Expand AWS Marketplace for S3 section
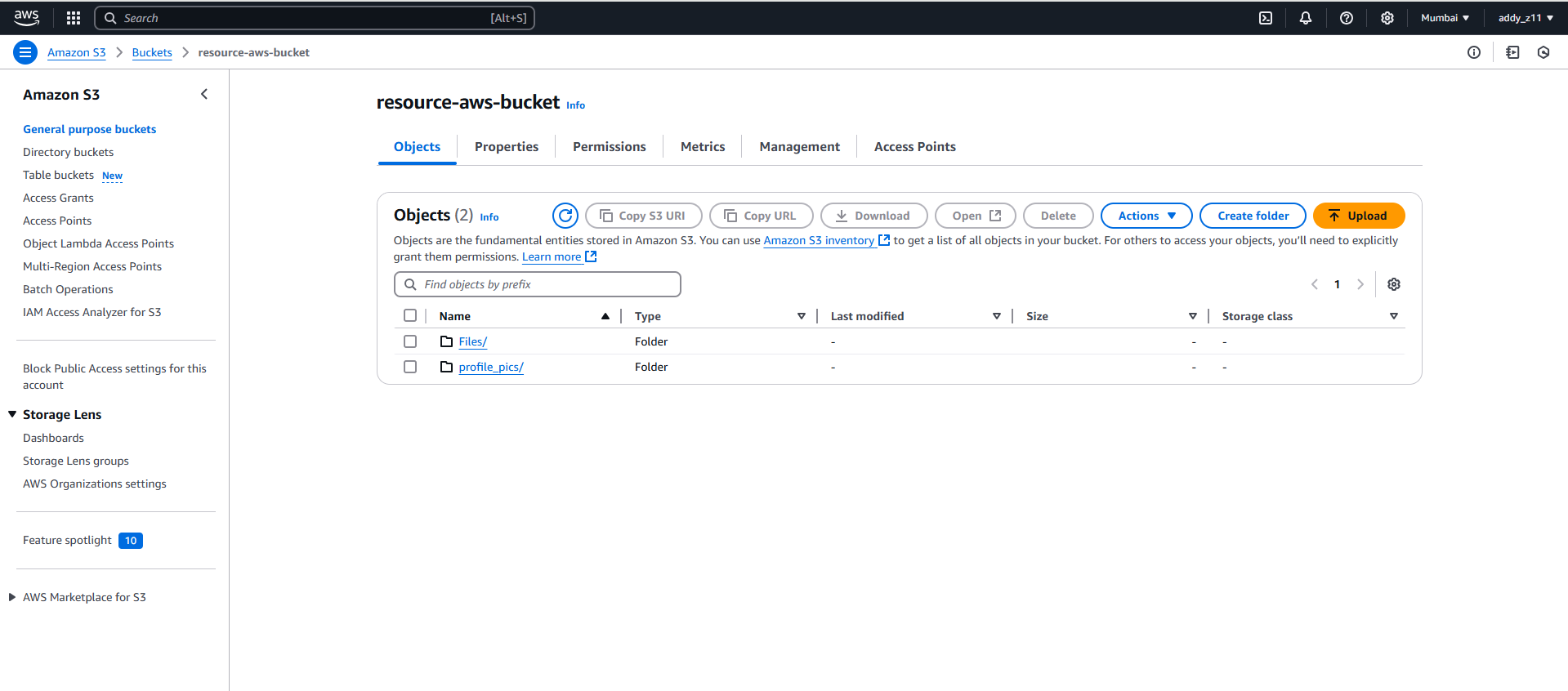Viewport: 1568px width, 691px height. pos(12,597)
